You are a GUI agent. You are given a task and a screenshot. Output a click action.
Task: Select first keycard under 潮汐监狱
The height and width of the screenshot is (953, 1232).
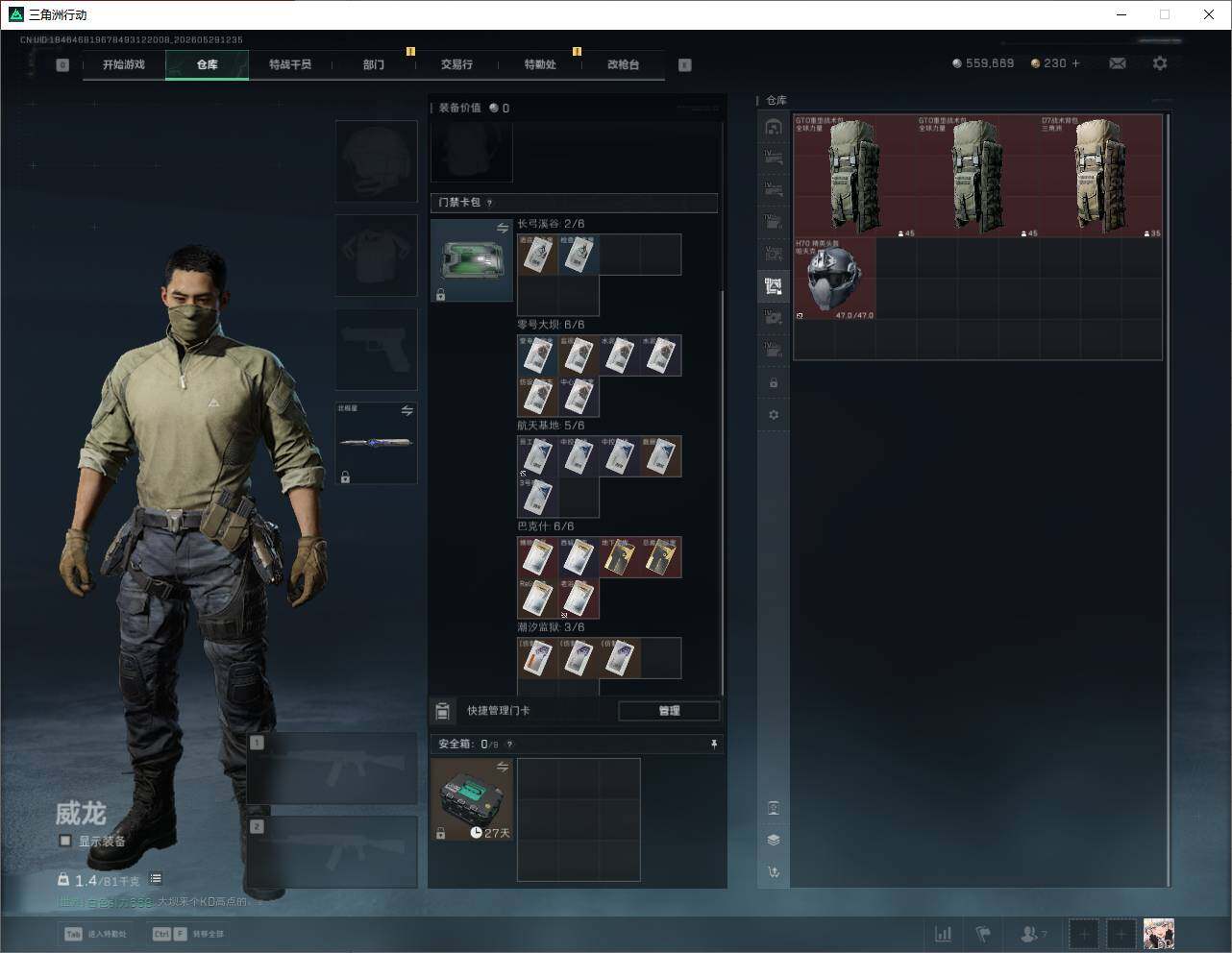(538, 658)
